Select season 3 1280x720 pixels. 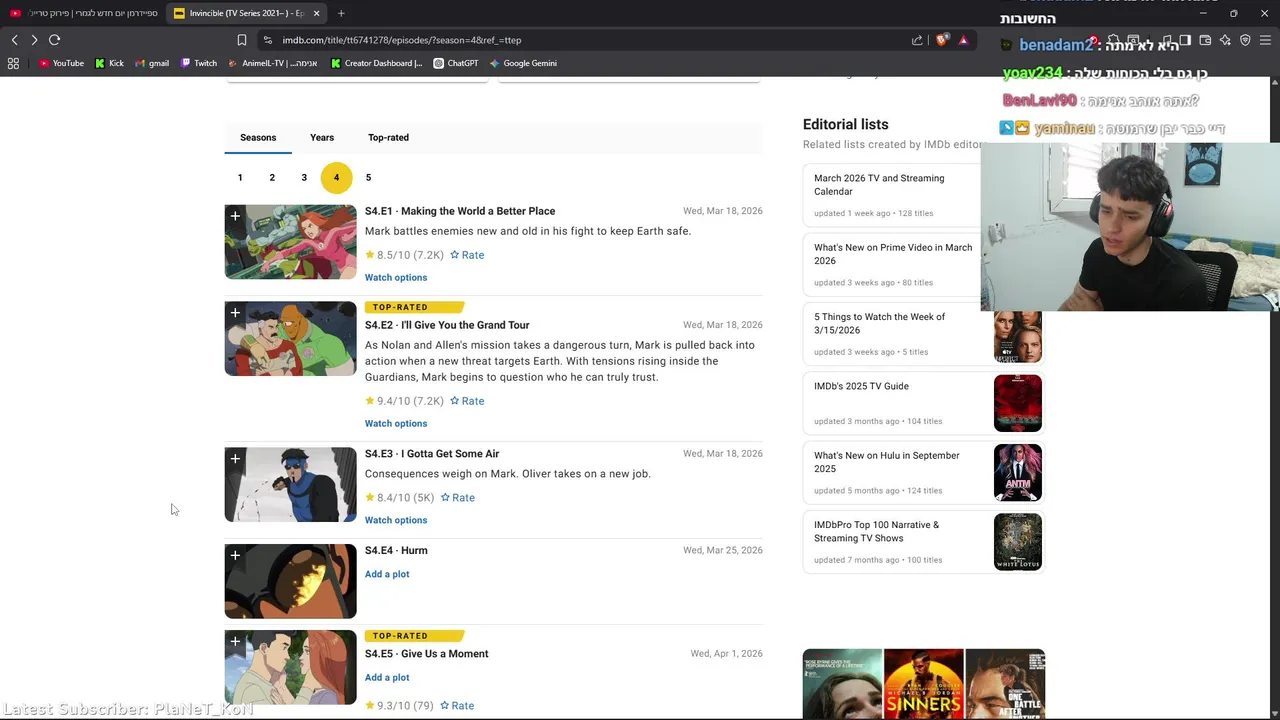tap(304, 178)
